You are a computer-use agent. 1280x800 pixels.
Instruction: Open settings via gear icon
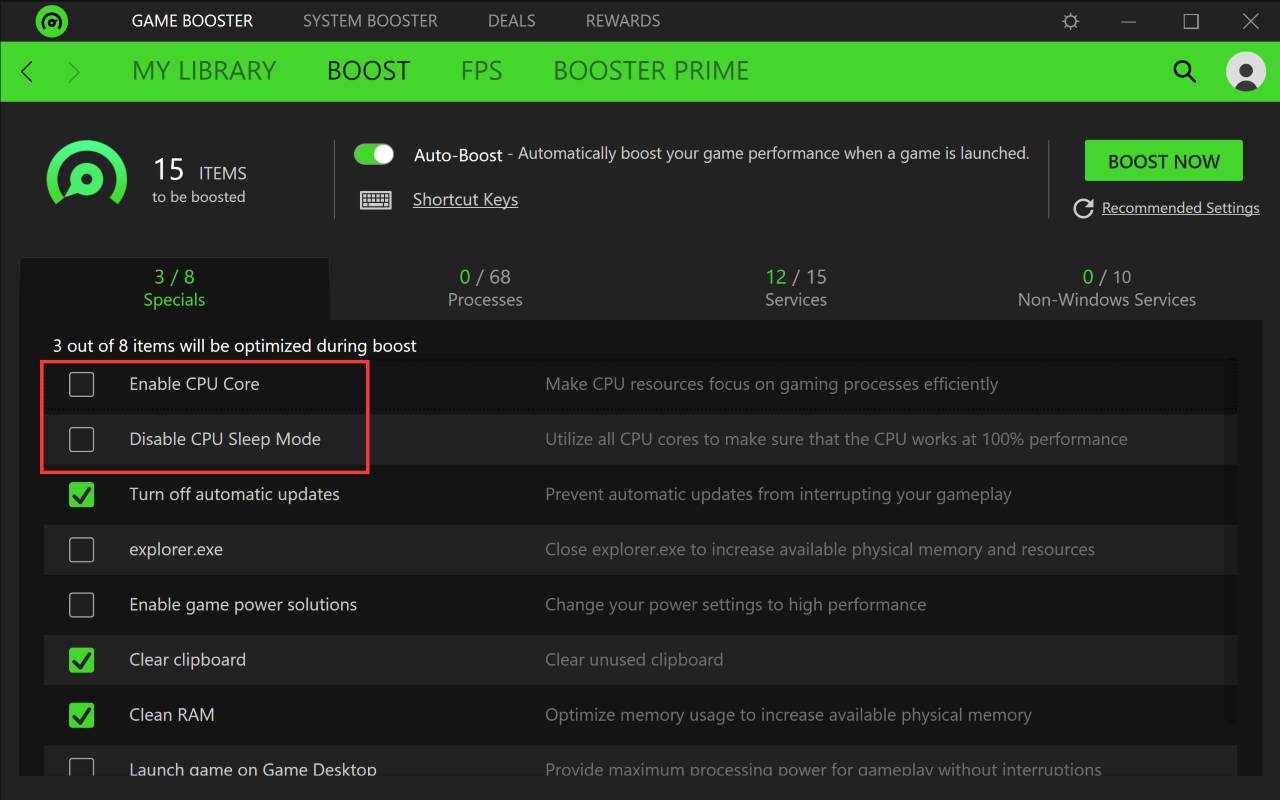1071,21
